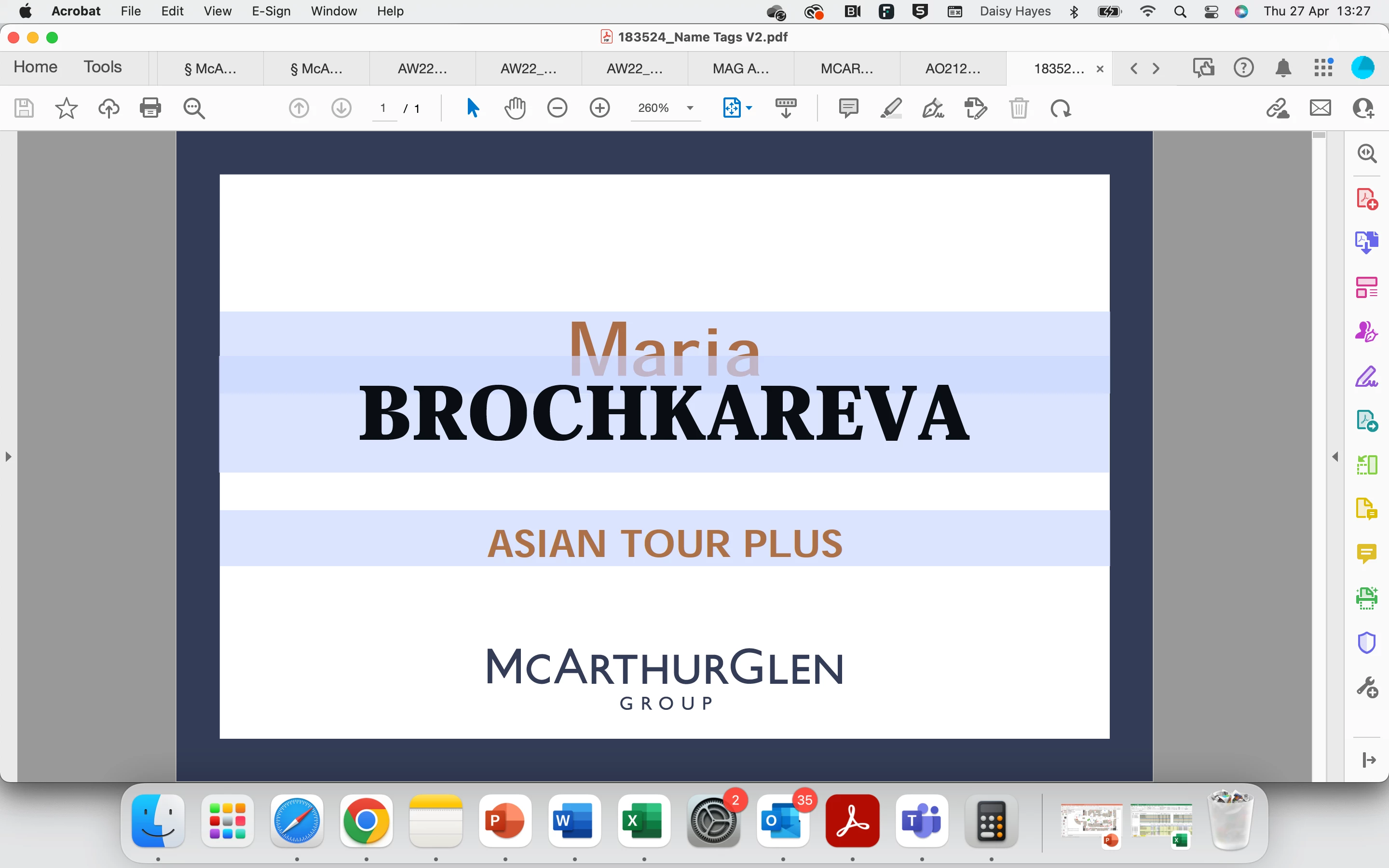Screen dimensions: 1389x868
Task: Click the Print file icon
Action: tap(150, 108)
